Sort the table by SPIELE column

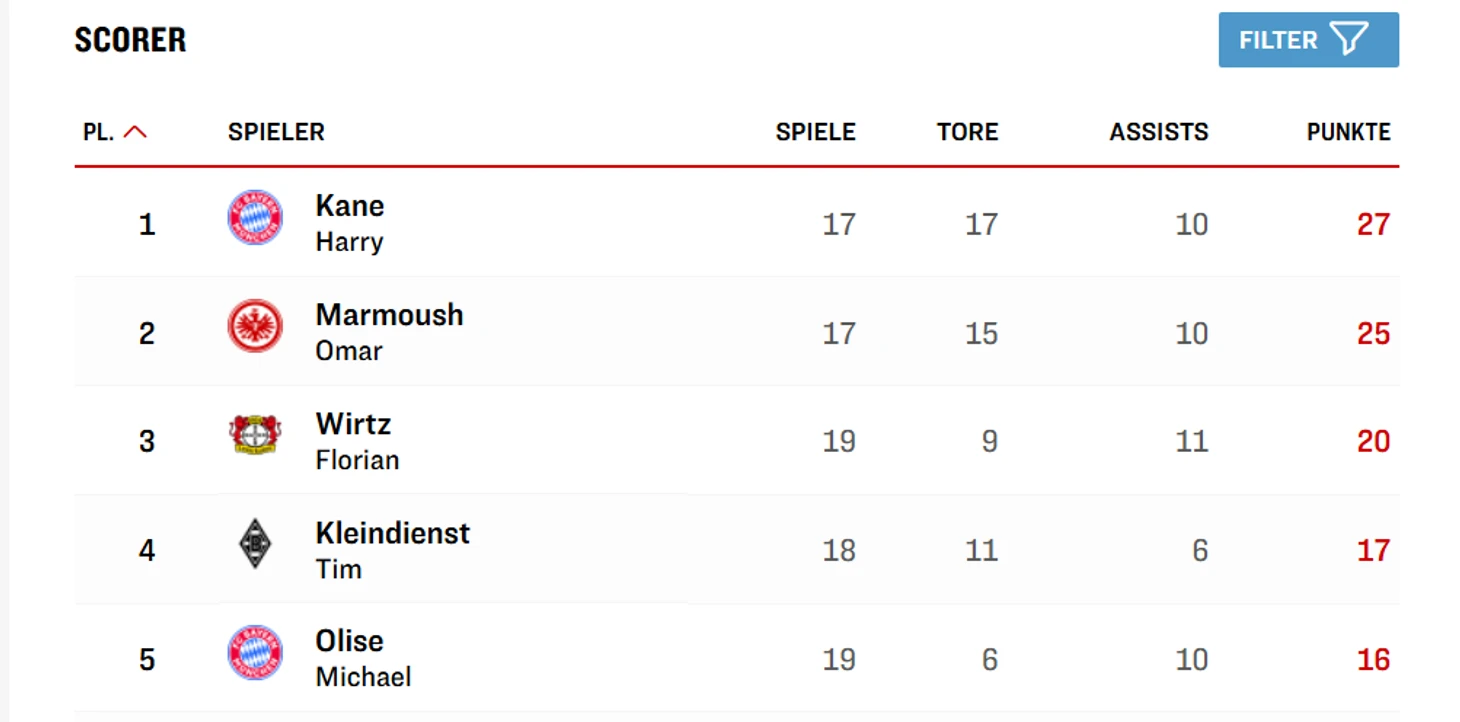[815, 132]
